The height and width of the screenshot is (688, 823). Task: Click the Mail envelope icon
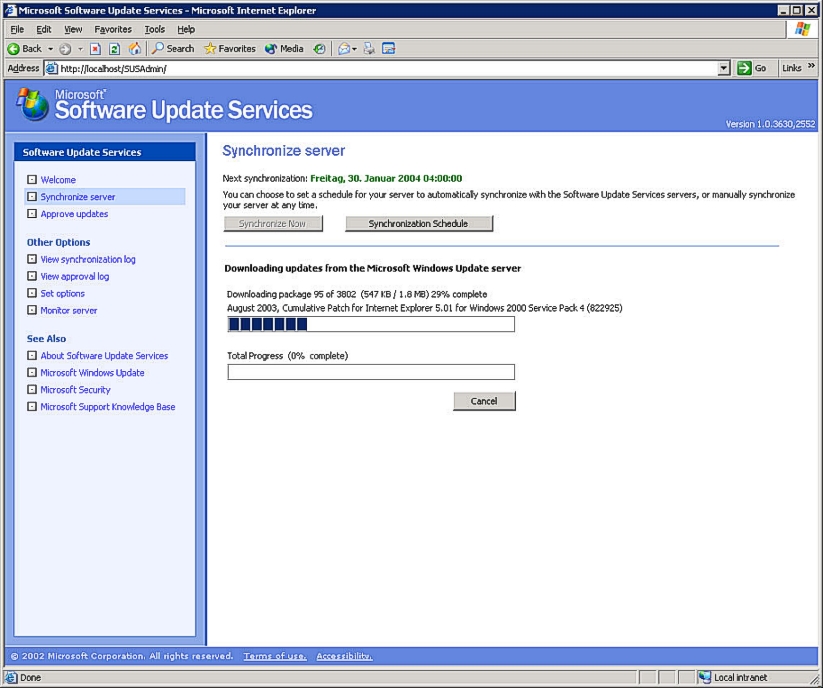pyautogui.click(x=344, y=49)
